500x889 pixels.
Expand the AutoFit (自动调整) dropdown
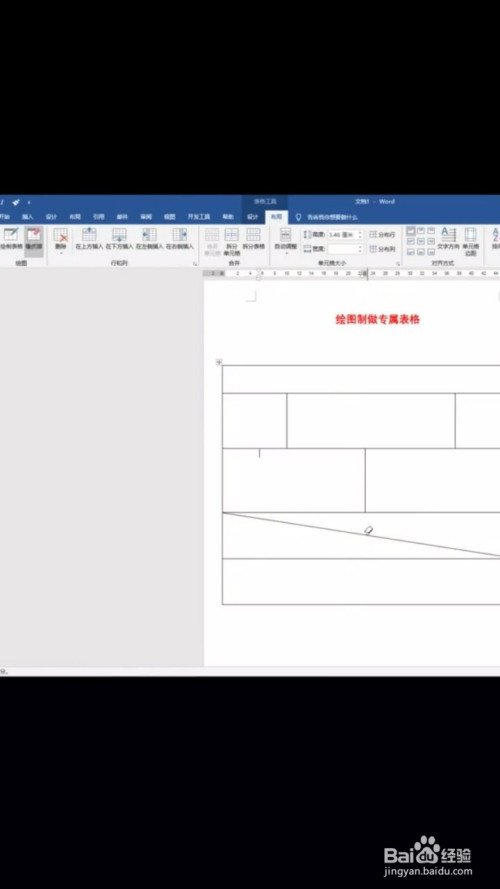click(286, 240)
